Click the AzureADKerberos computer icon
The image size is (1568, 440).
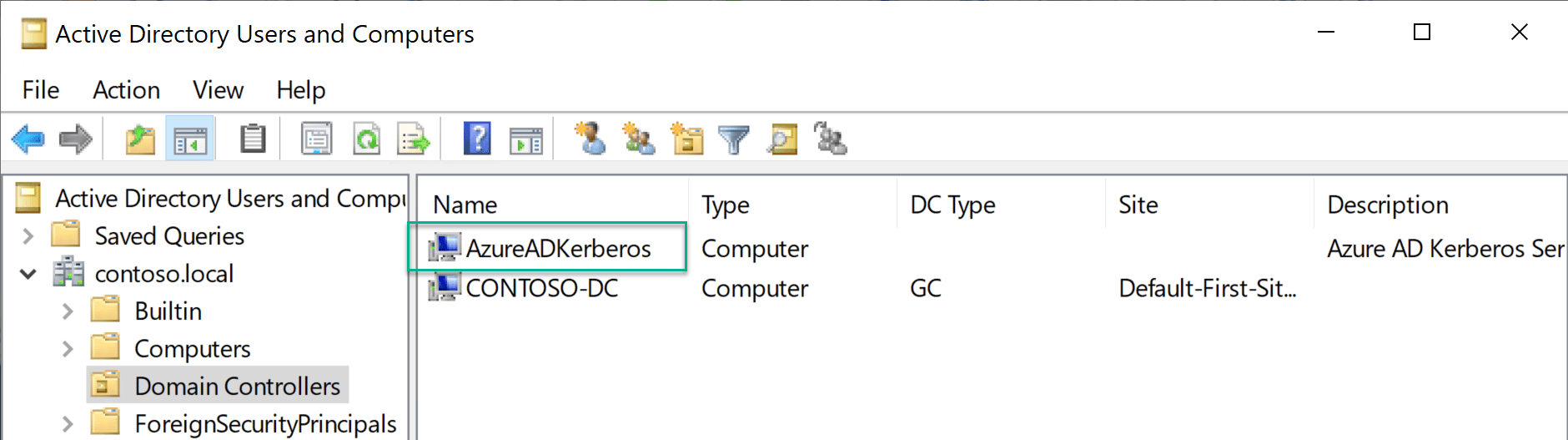pyautogui.click(x=445, y=248)
